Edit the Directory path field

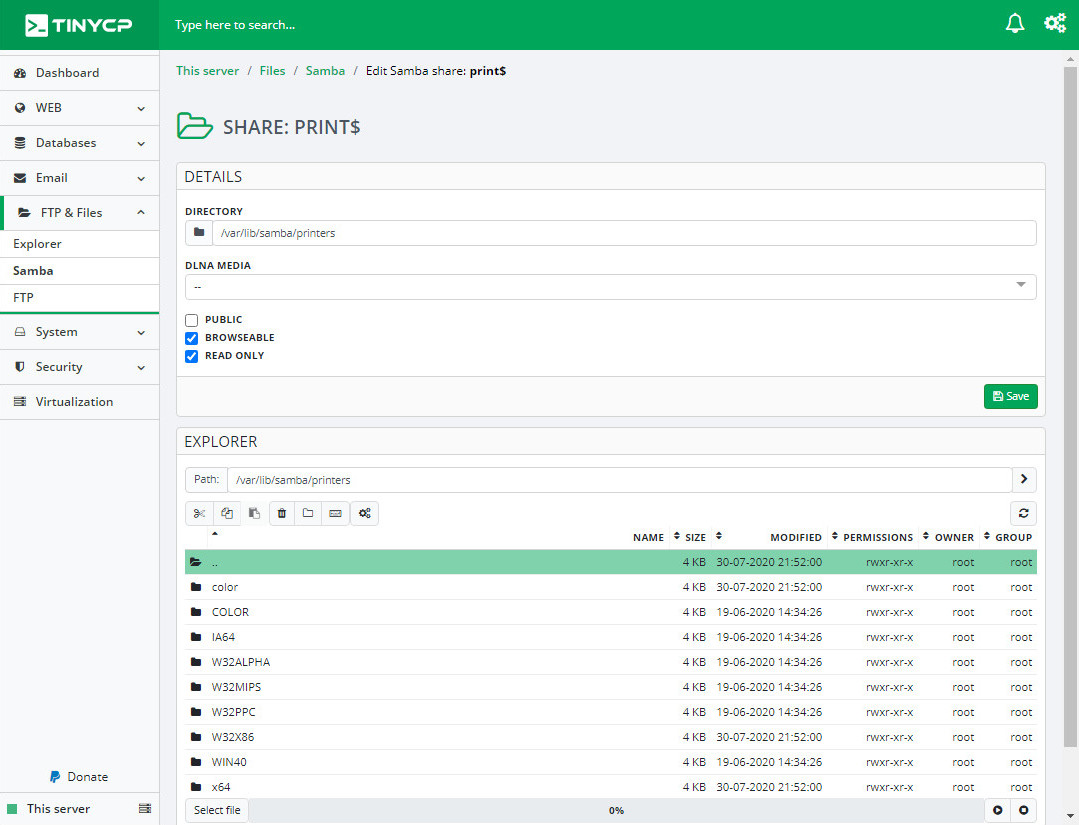624,233
